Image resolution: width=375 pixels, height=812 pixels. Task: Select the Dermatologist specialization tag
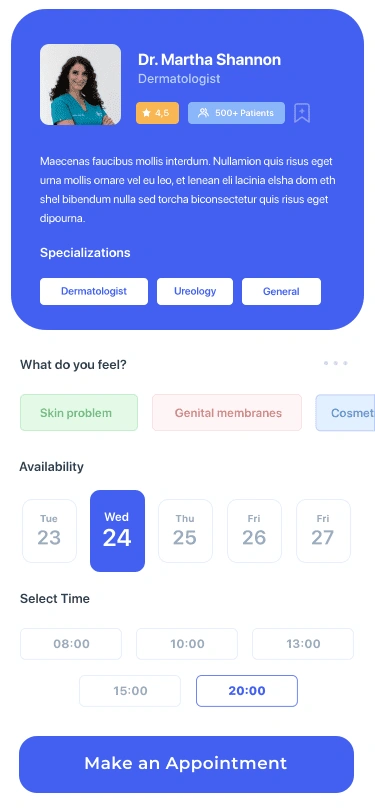[x=94, y=292]
